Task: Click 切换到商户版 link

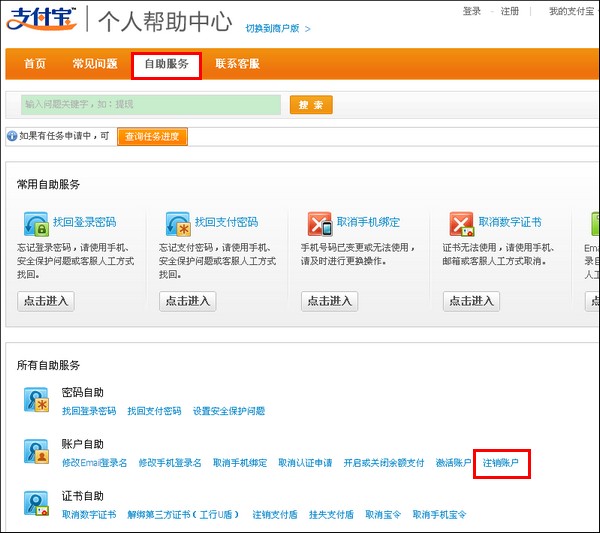Action: [x=277, y=29]
